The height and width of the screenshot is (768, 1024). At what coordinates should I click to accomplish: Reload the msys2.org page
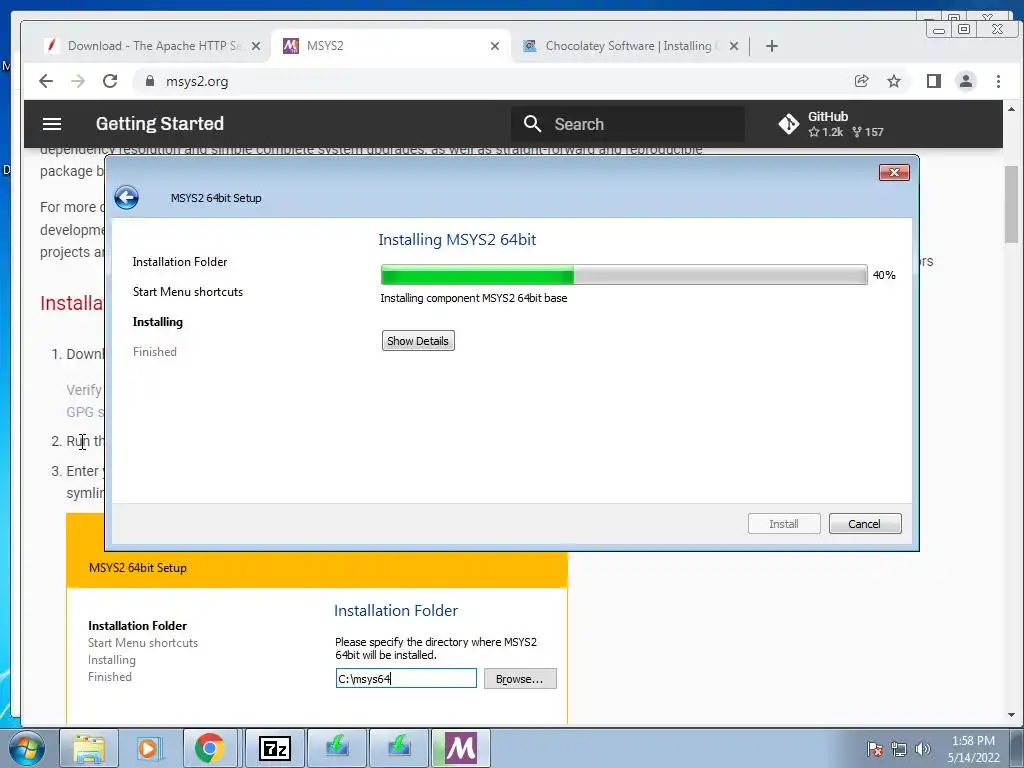[110, 81]
